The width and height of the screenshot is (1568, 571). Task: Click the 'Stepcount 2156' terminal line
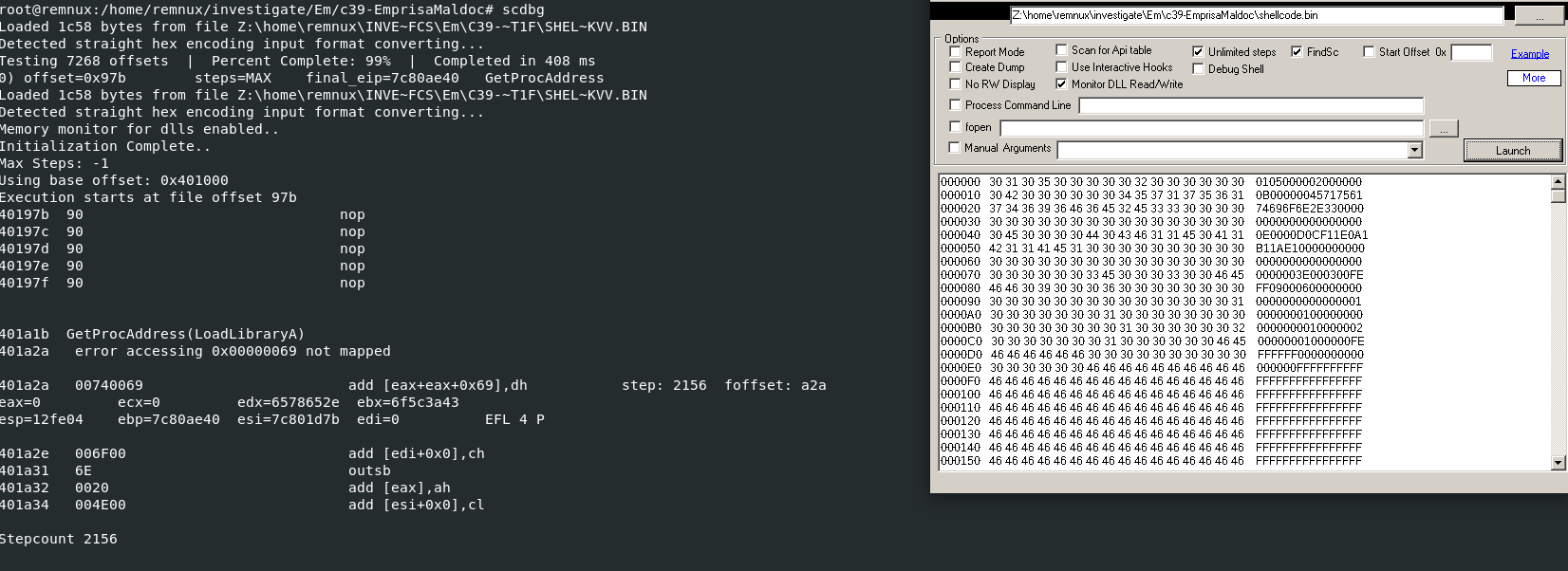point(59,539)
